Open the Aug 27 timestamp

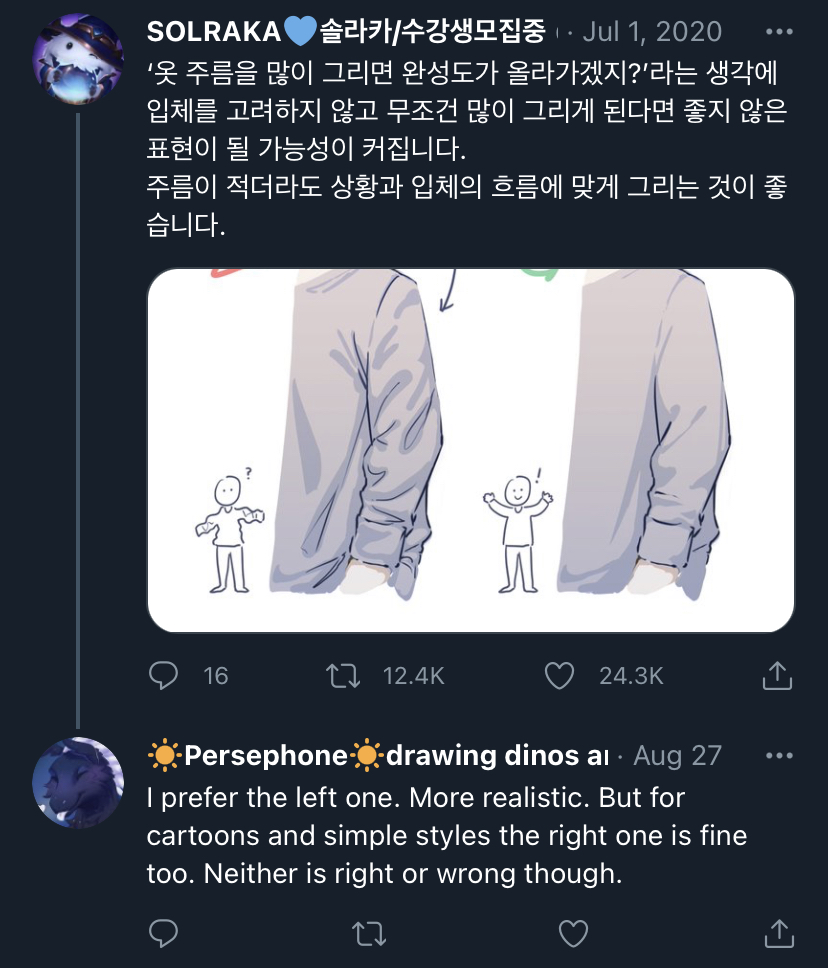(677, 756)
